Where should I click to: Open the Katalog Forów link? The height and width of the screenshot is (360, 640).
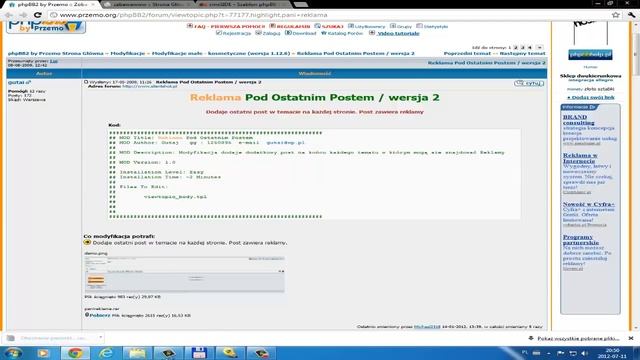coord(345,33)
